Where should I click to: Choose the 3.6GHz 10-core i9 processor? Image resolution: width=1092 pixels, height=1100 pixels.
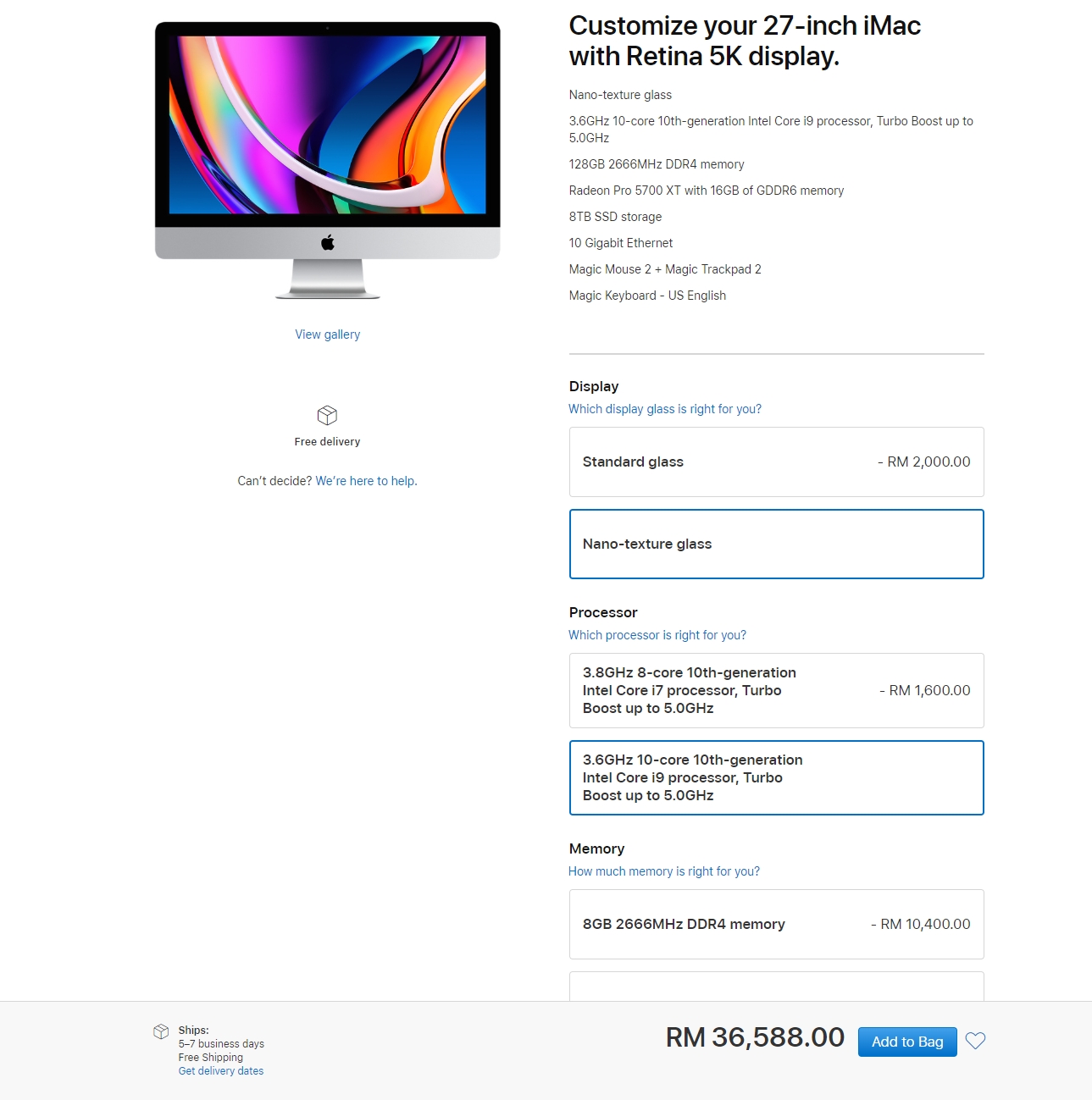point(776,777)
